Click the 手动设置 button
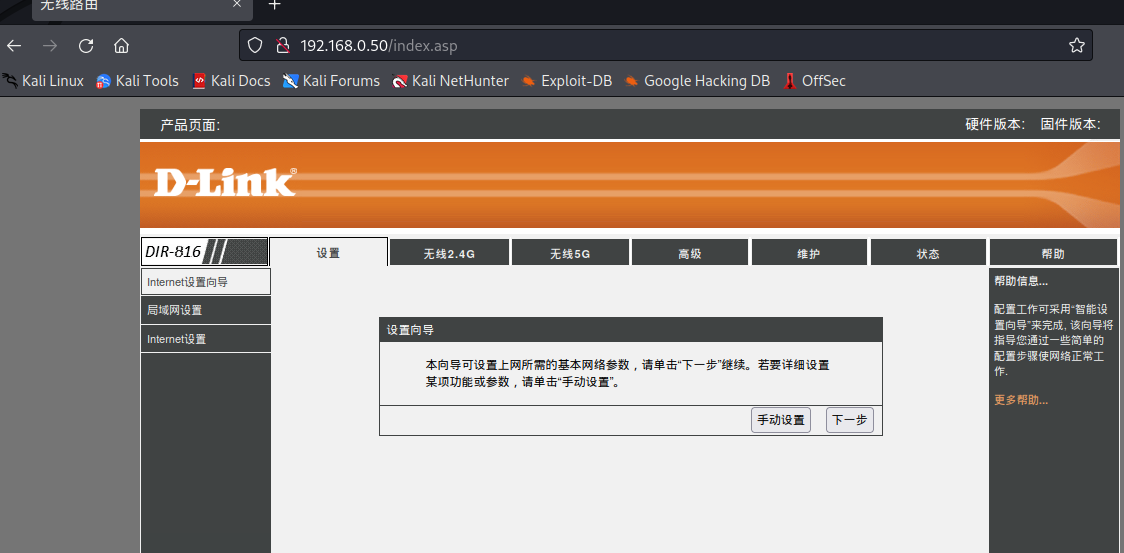 tap(781, 420)
